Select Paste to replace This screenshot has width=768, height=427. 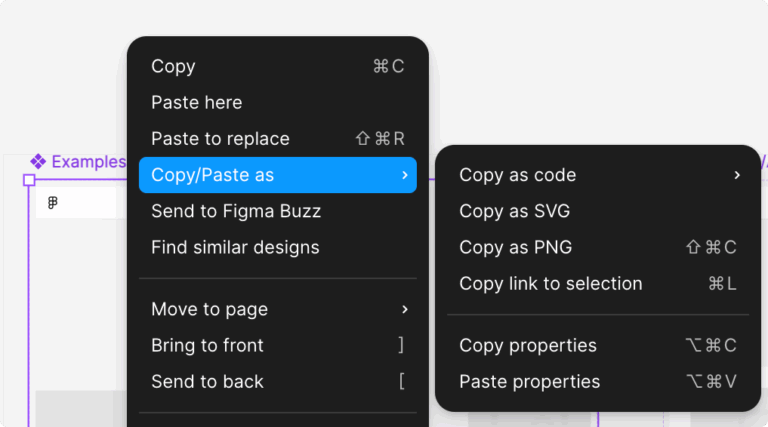(x=220, y=139)
